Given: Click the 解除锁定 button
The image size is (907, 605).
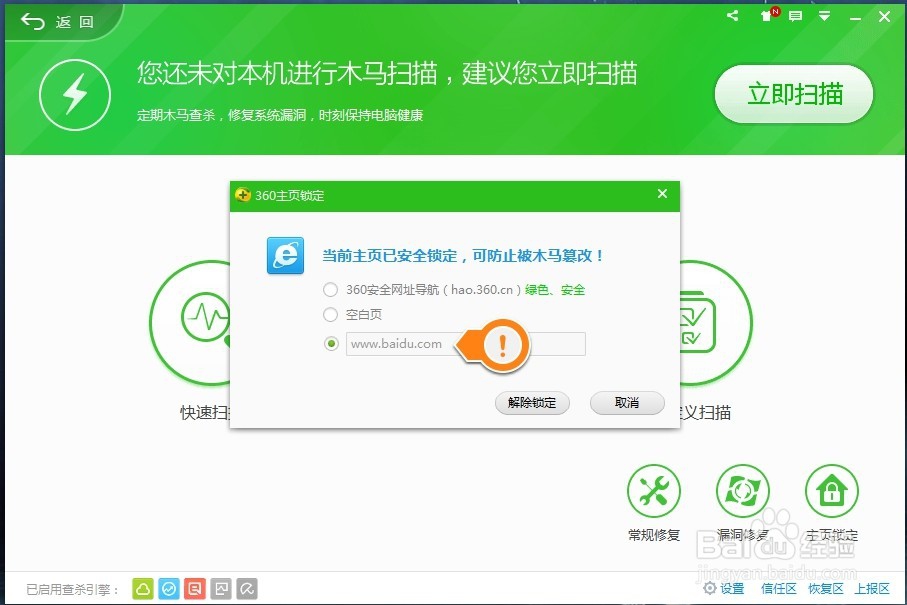Looking at the screenshot, I should pos(532,403).
